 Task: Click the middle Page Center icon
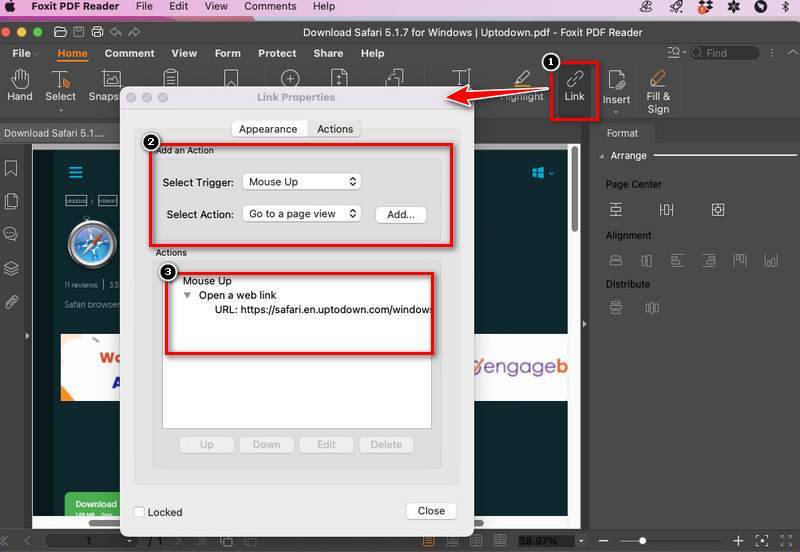pyautogui.click(x=666, y=209)
